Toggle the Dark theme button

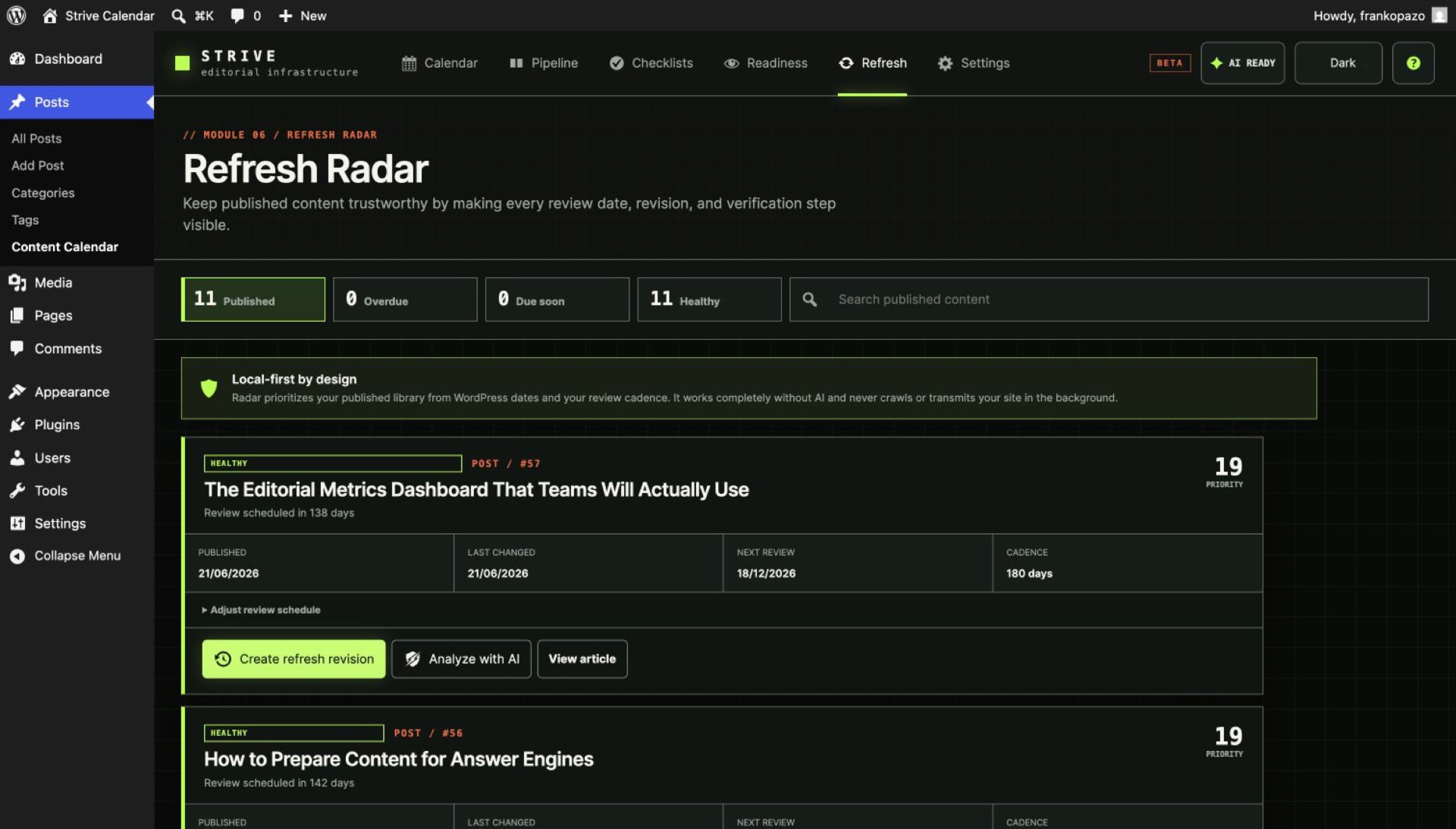1338,63
